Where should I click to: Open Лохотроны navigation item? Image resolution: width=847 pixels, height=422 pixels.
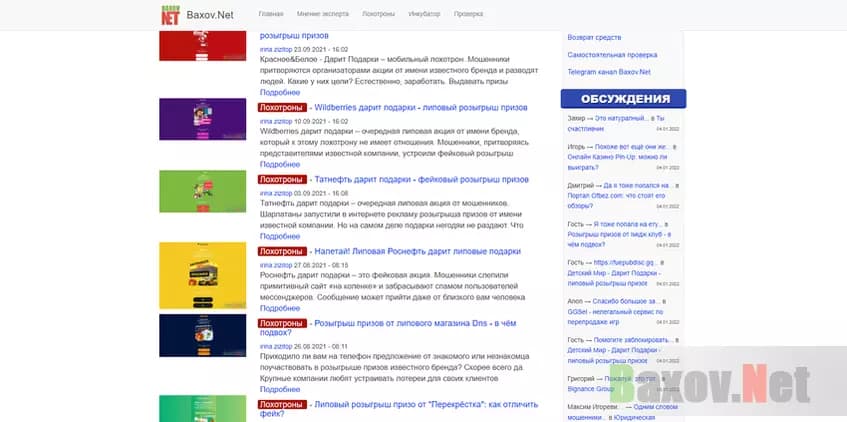coord(378,14)
